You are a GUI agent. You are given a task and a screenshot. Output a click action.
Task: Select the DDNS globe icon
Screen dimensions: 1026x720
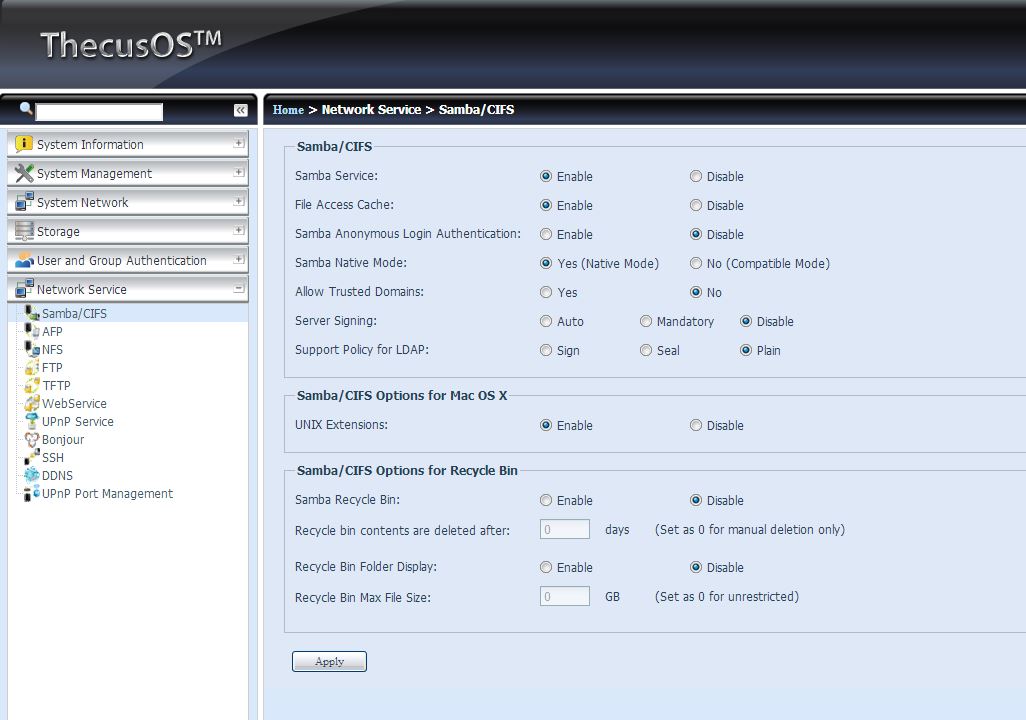tap(32, 476)
